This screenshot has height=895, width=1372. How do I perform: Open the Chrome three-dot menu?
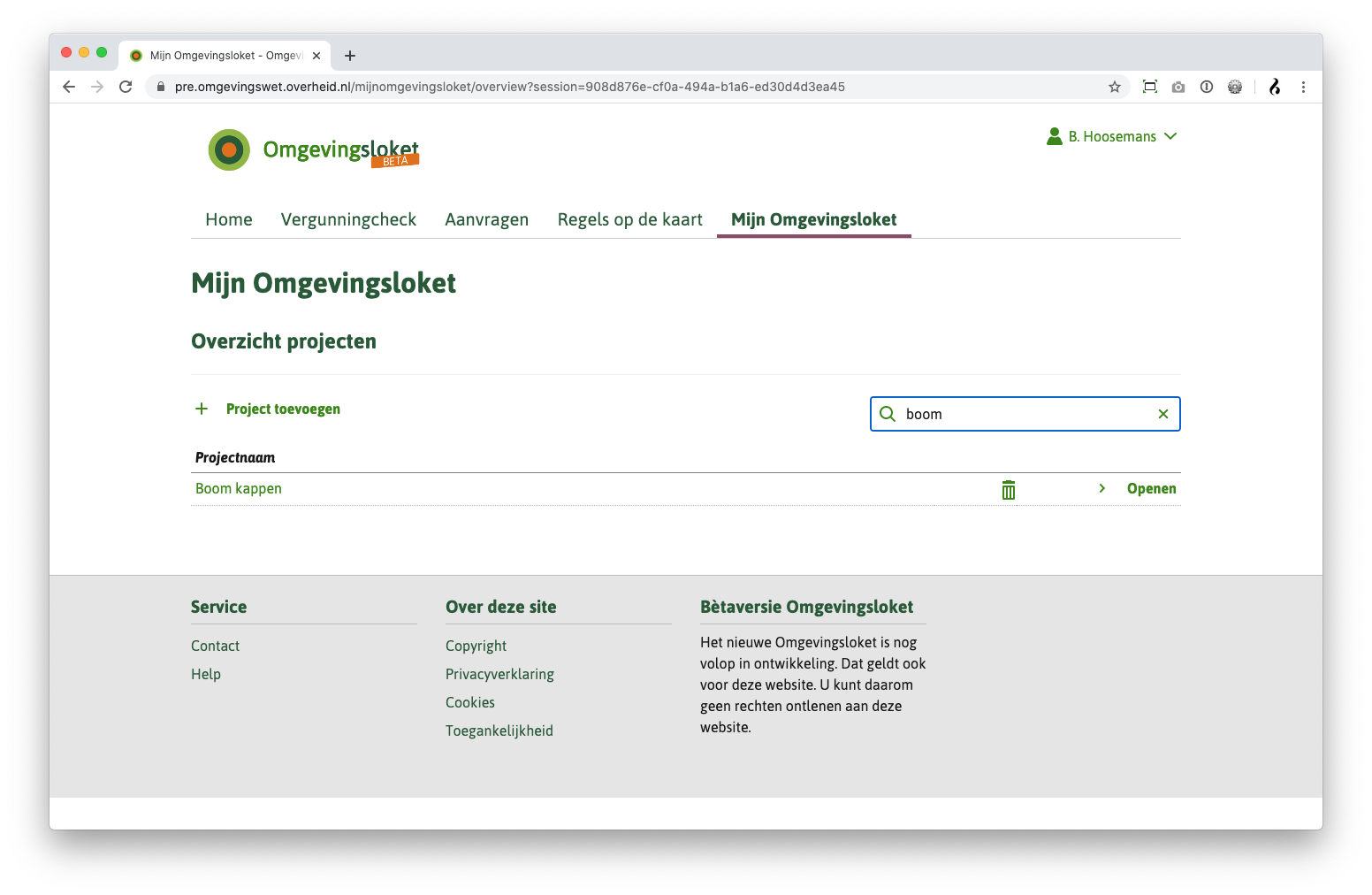1303,87
